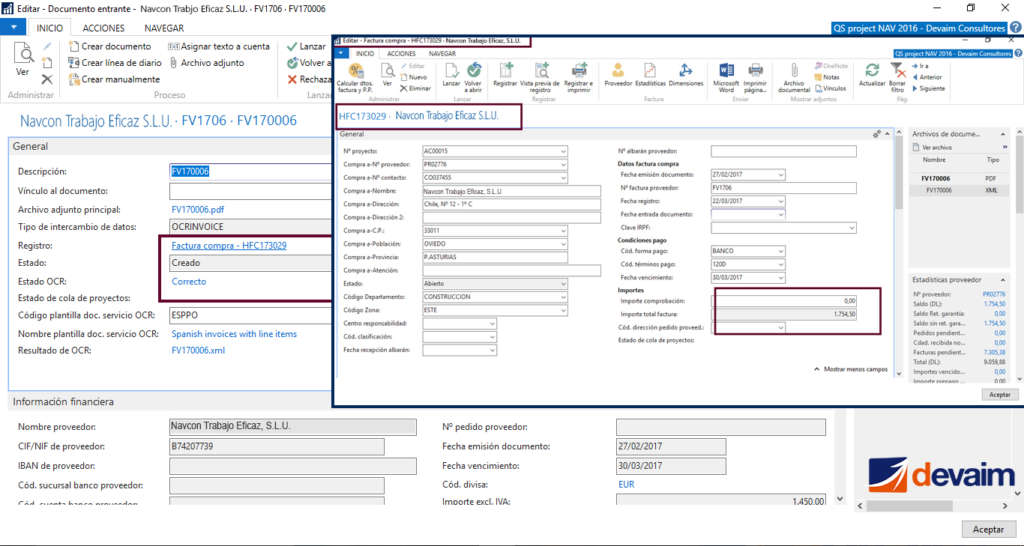The height and width of the screenshot is (546, 1024).
Task: Click 'Archivo adjunto' in Documento entrante ribbon
Action: point(206,63)
